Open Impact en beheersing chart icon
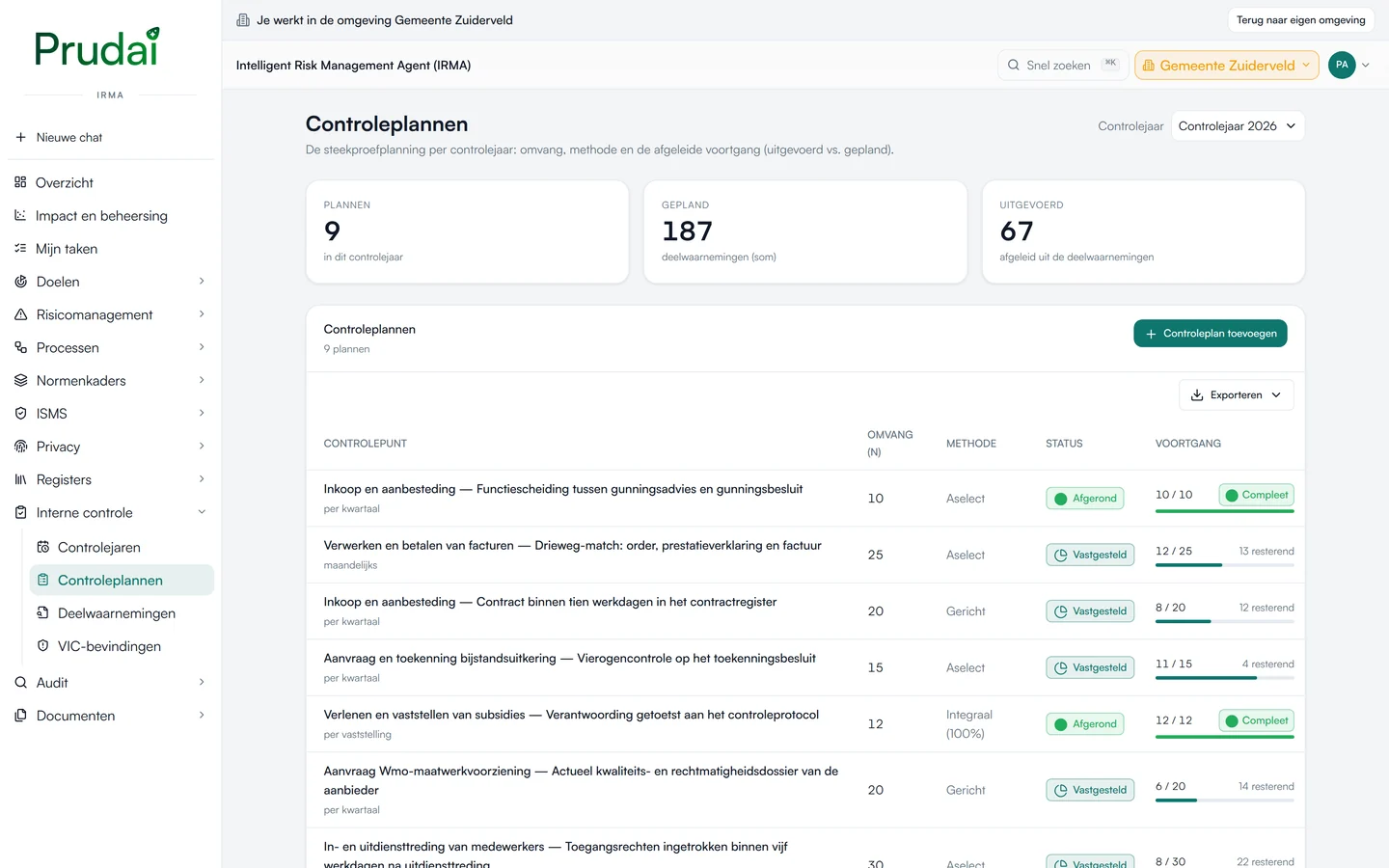 pos(20,215)
